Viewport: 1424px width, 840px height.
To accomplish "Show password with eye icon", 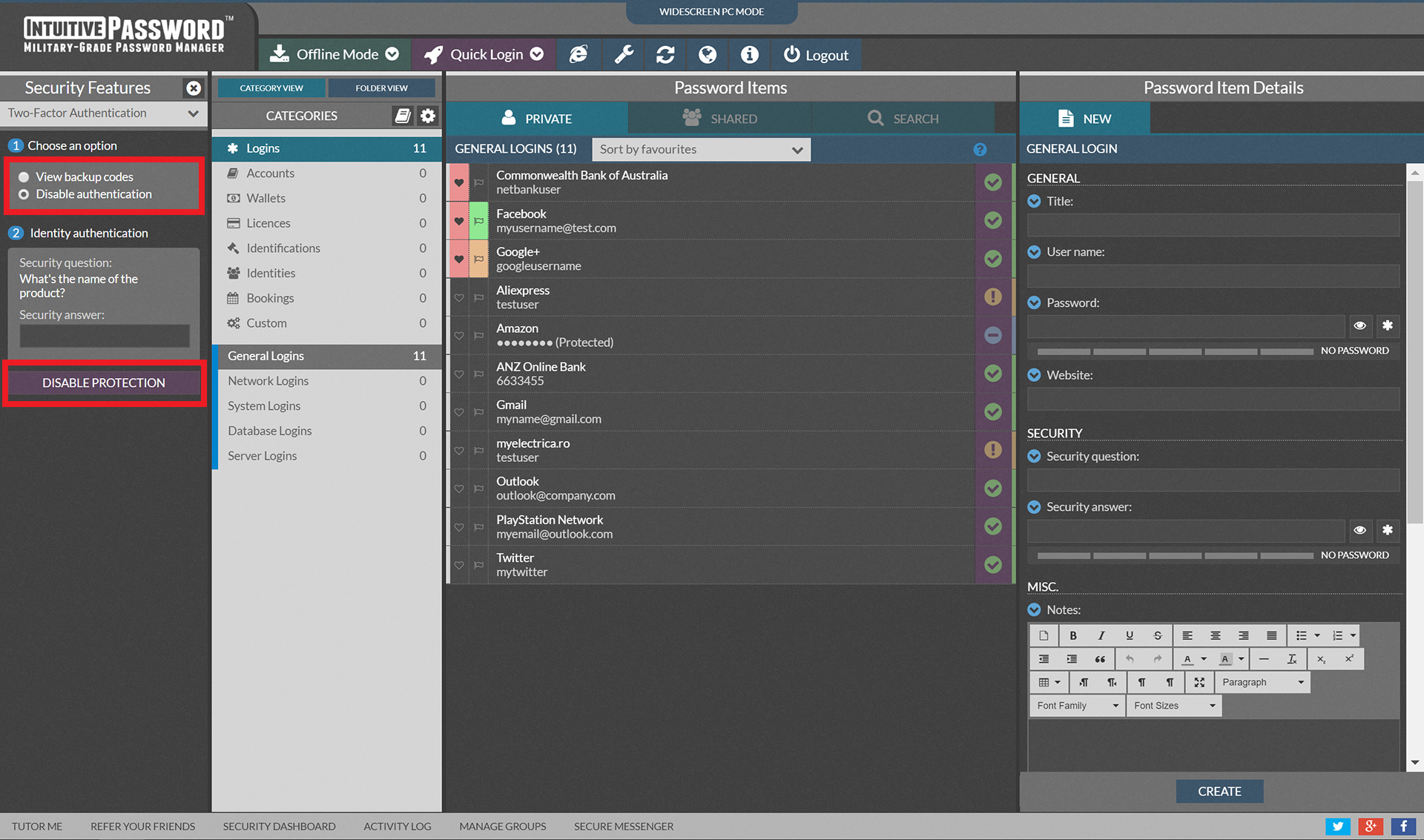I will coord(1359,325).
